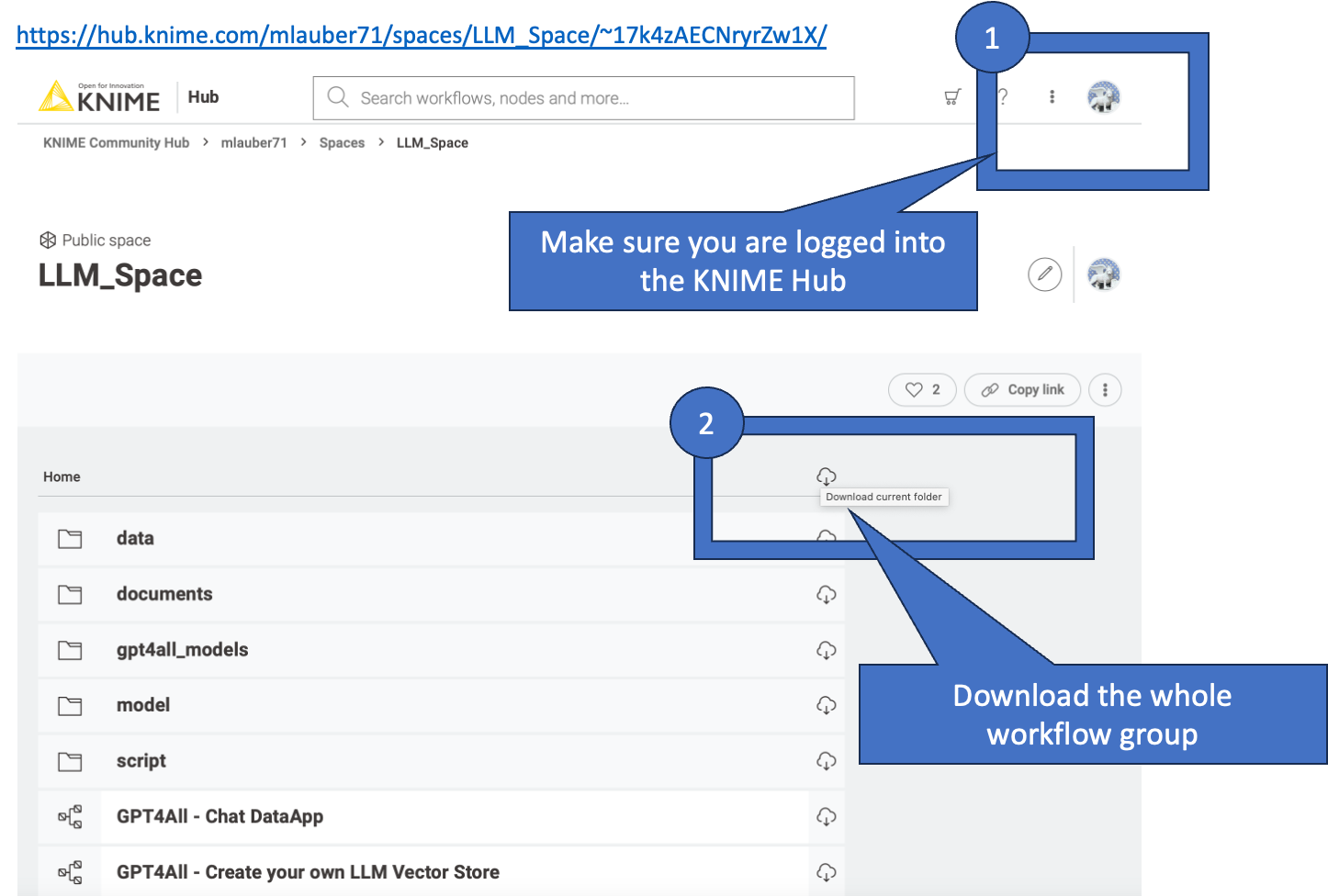Click the workflow icon of the LLM Vector Store row

70,872
